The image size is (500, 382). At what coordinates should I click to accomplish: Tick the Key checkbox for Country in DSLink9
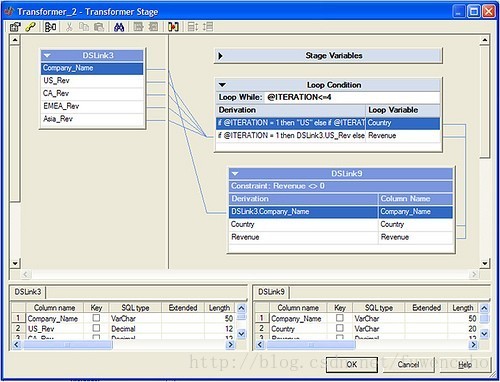click(x=340, y=328)
